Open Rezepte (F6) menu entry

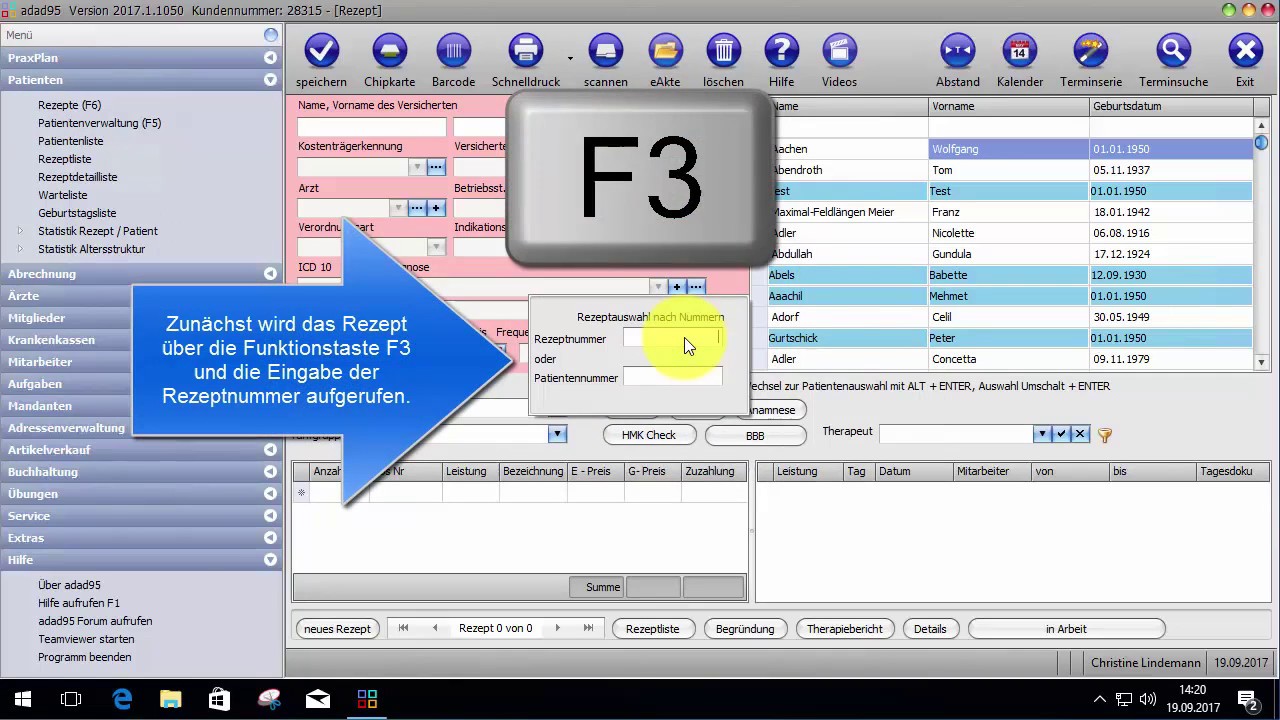pyautogui.click(x=69, y=105)
